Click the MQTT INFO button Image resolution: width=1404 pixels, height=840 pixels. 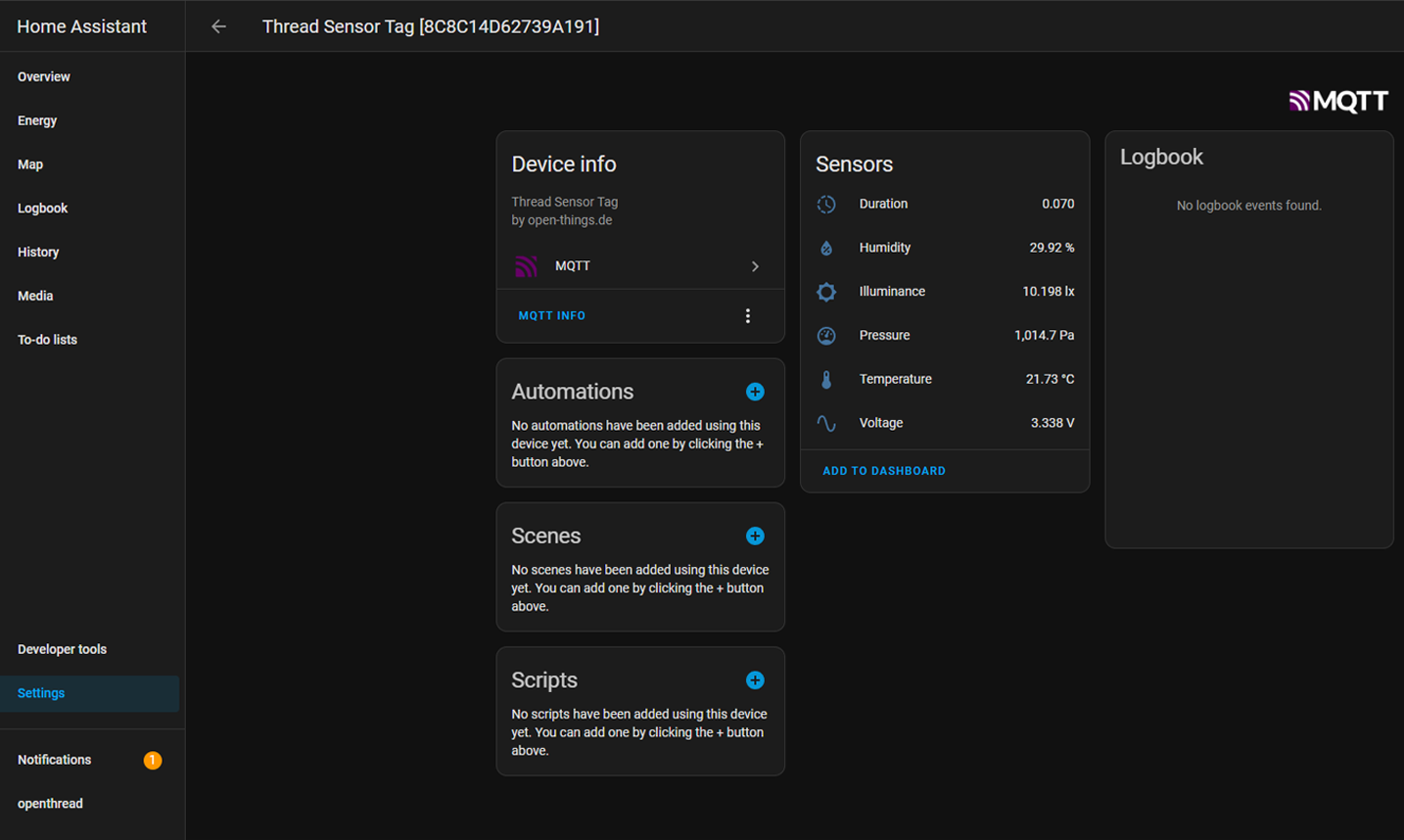coord(552,316)
